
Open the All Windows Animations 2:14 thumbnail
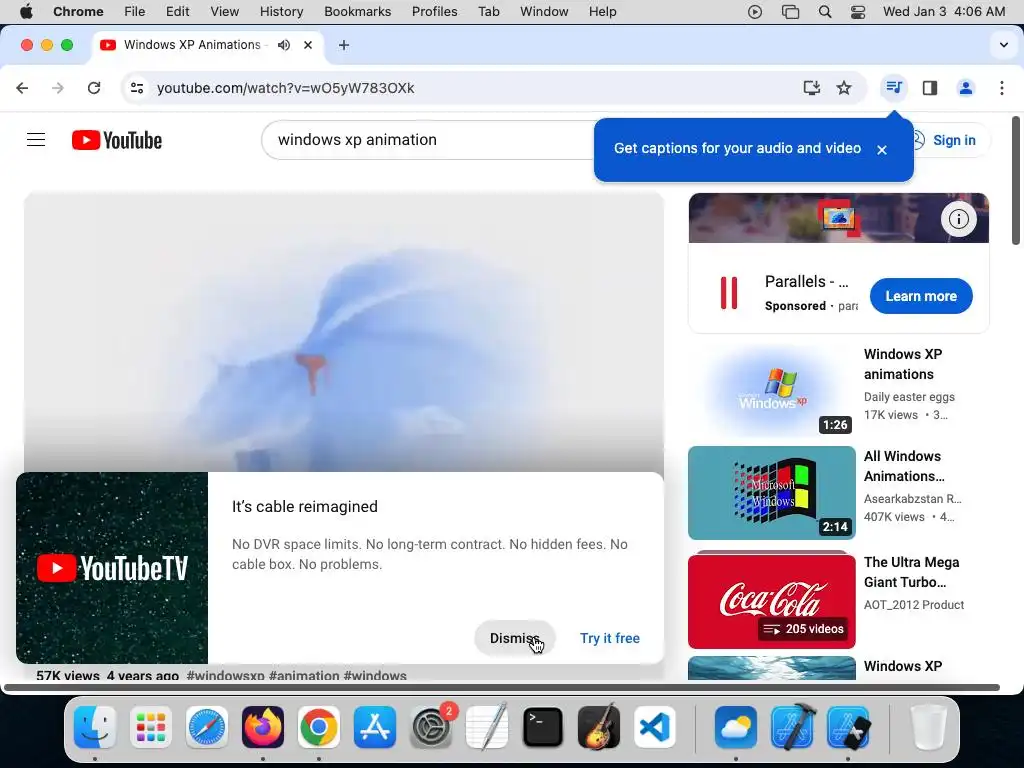coord(772,493)
